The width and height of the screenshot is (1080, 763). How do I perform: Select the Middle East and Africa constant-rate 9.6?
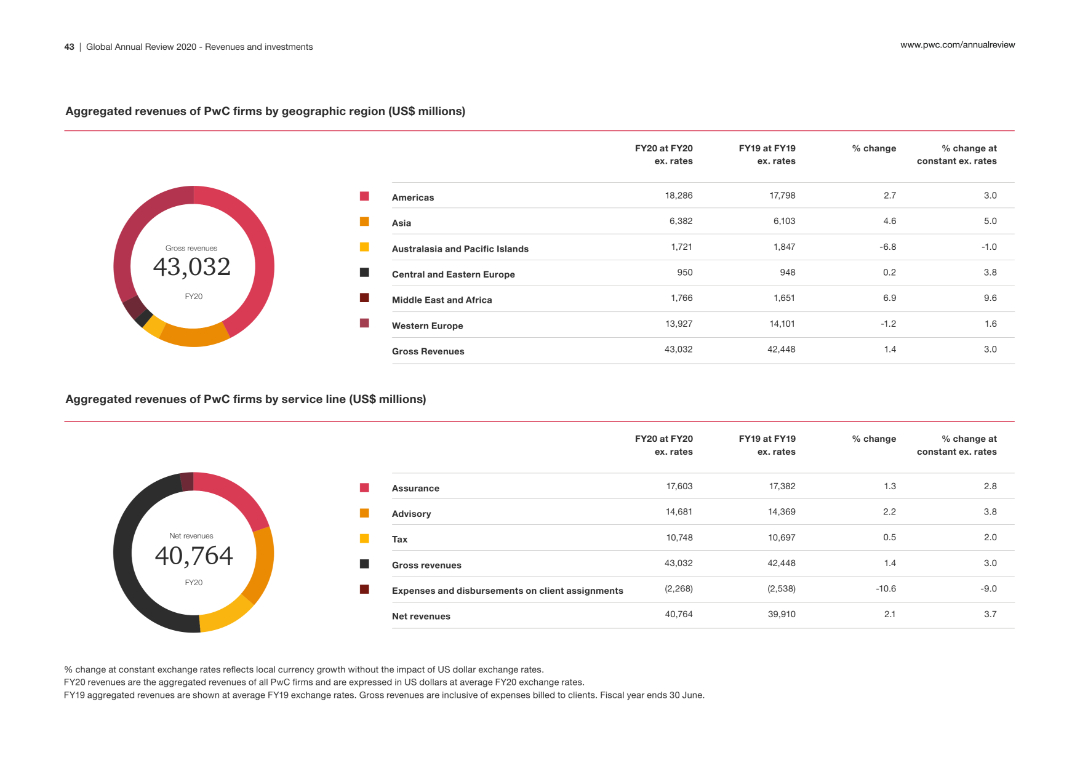tap(990, 298)
